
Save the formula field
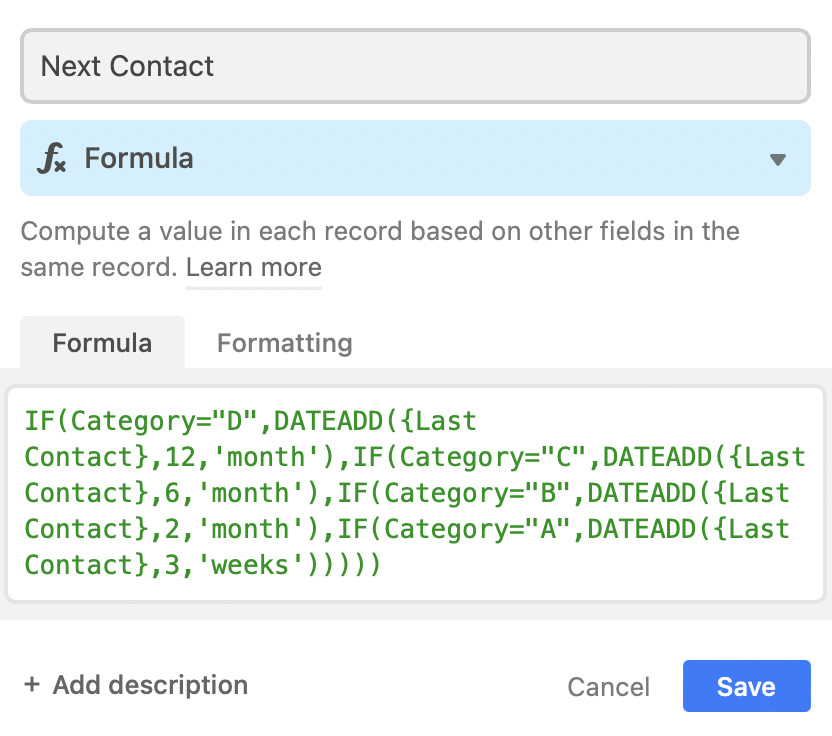pos(747,686)
